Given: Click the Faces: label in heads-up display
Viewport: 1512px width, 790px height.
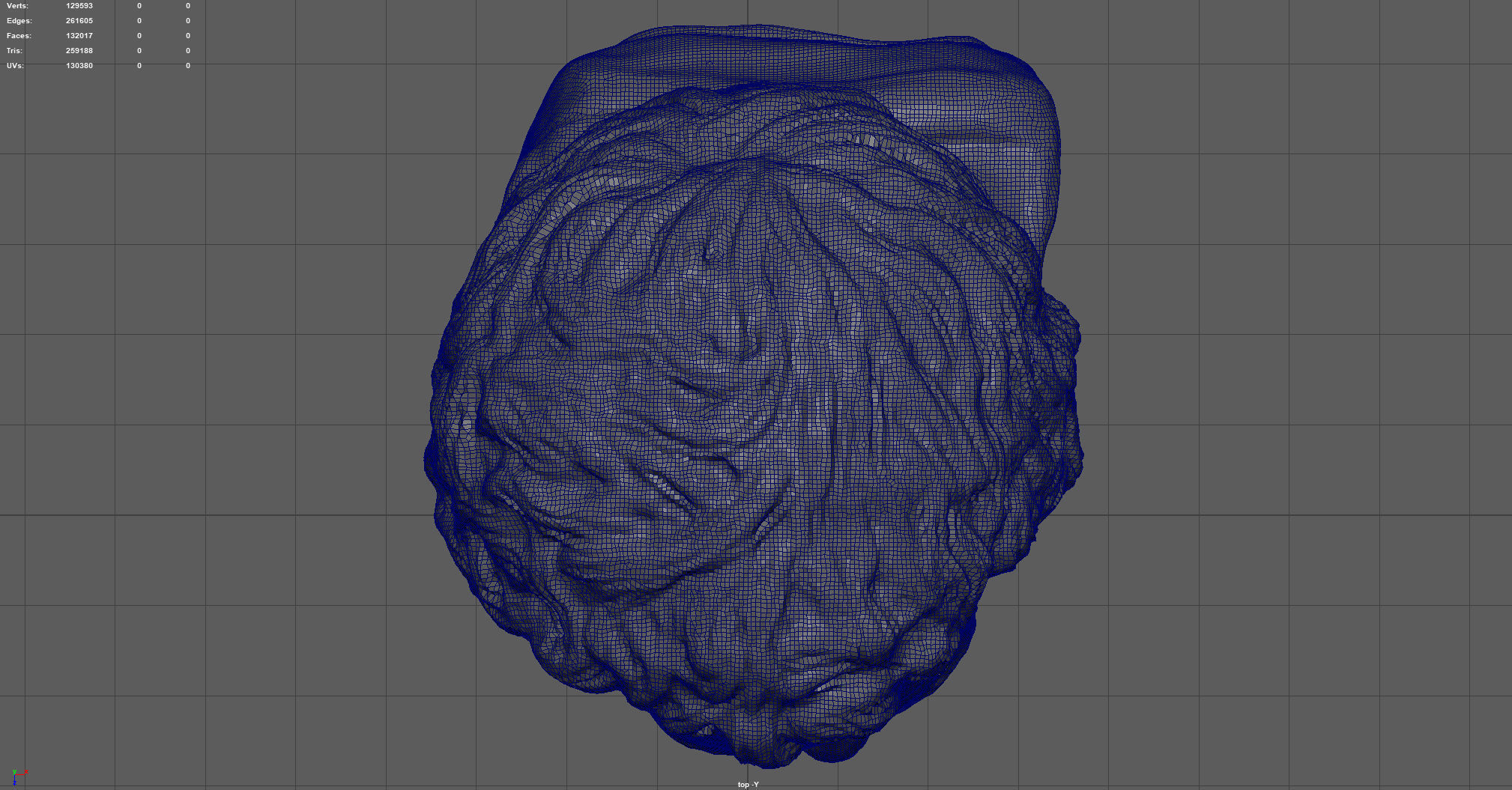Looking at the screenshot, I should coord(19,36).
